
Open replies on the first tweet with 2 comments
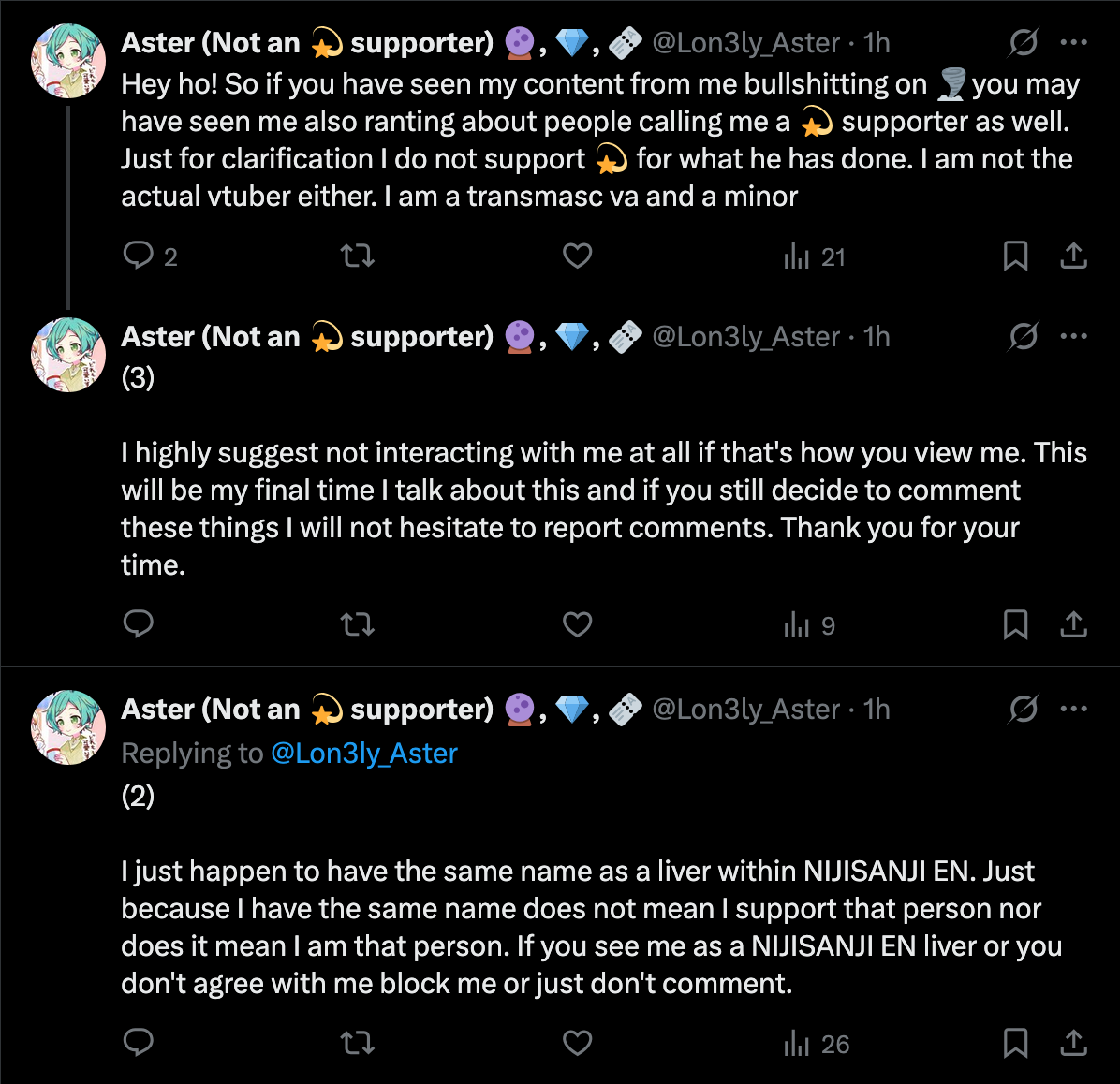(150, 256)
